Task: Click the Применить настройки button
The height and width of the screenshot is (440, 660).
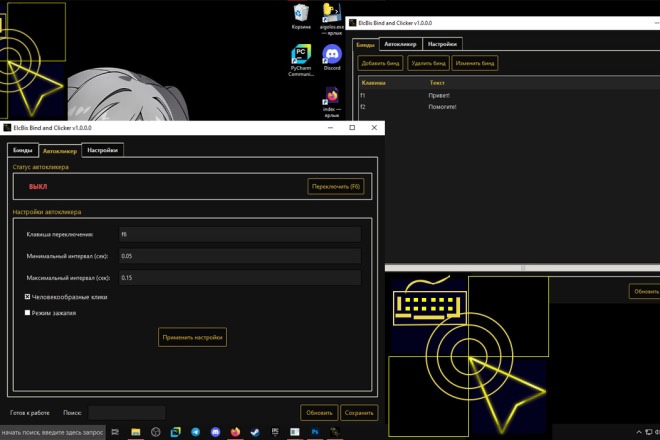Action: coord(192,337)
